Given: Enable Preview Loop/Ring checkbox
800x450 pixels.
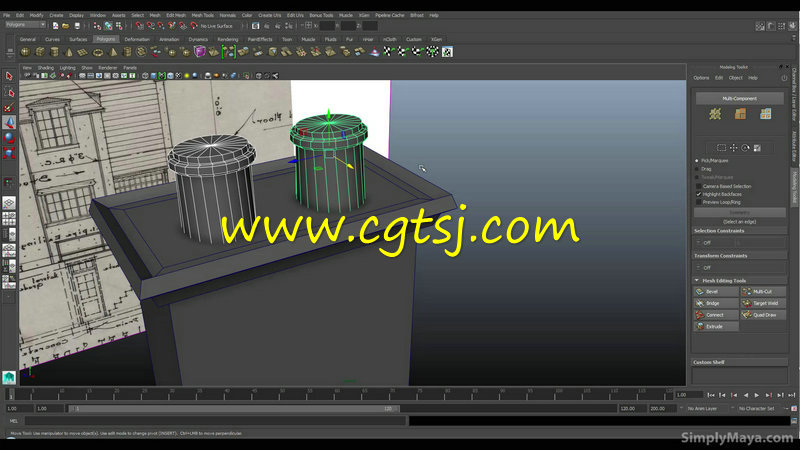Looking at the screenshot, I should (x=698, y=203).
